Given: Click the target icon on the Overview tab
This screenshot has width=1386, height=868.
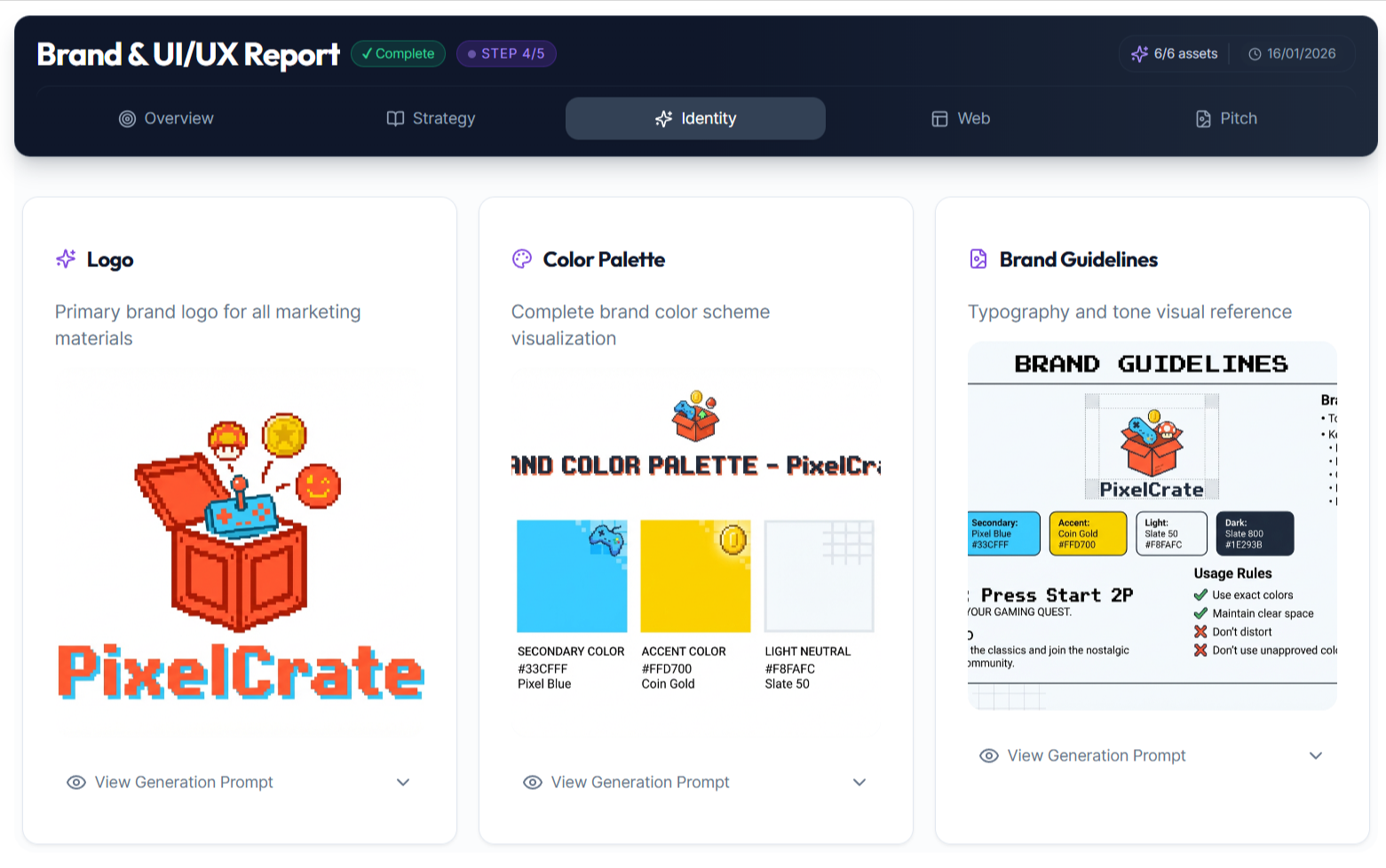Looking at the screenshot, I should point(127,118).
